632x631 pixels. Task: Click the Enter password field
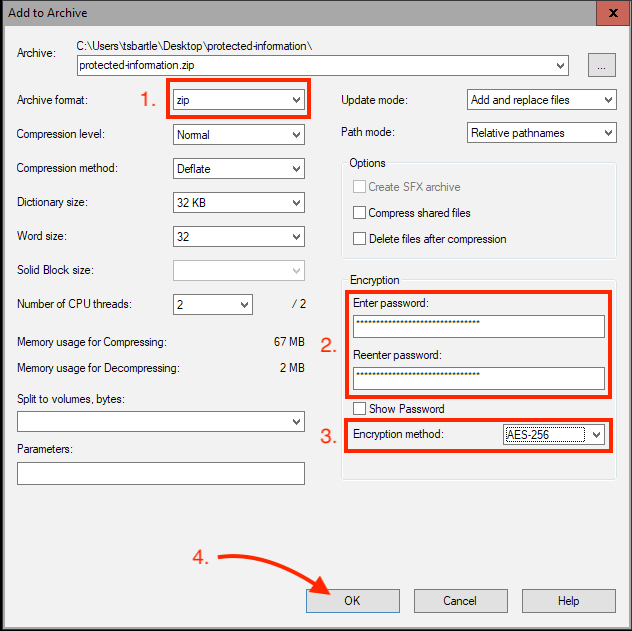point(479,326)
